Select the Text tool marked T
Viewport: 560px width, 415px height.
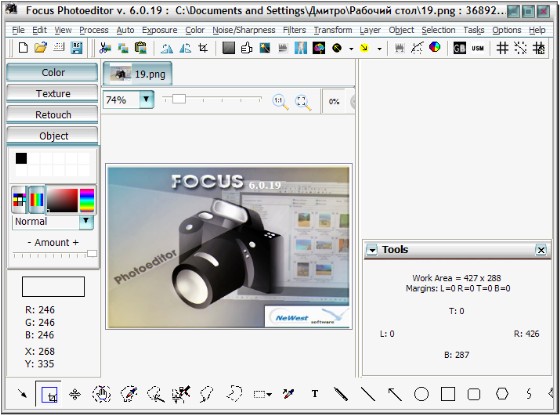point(315,394)
